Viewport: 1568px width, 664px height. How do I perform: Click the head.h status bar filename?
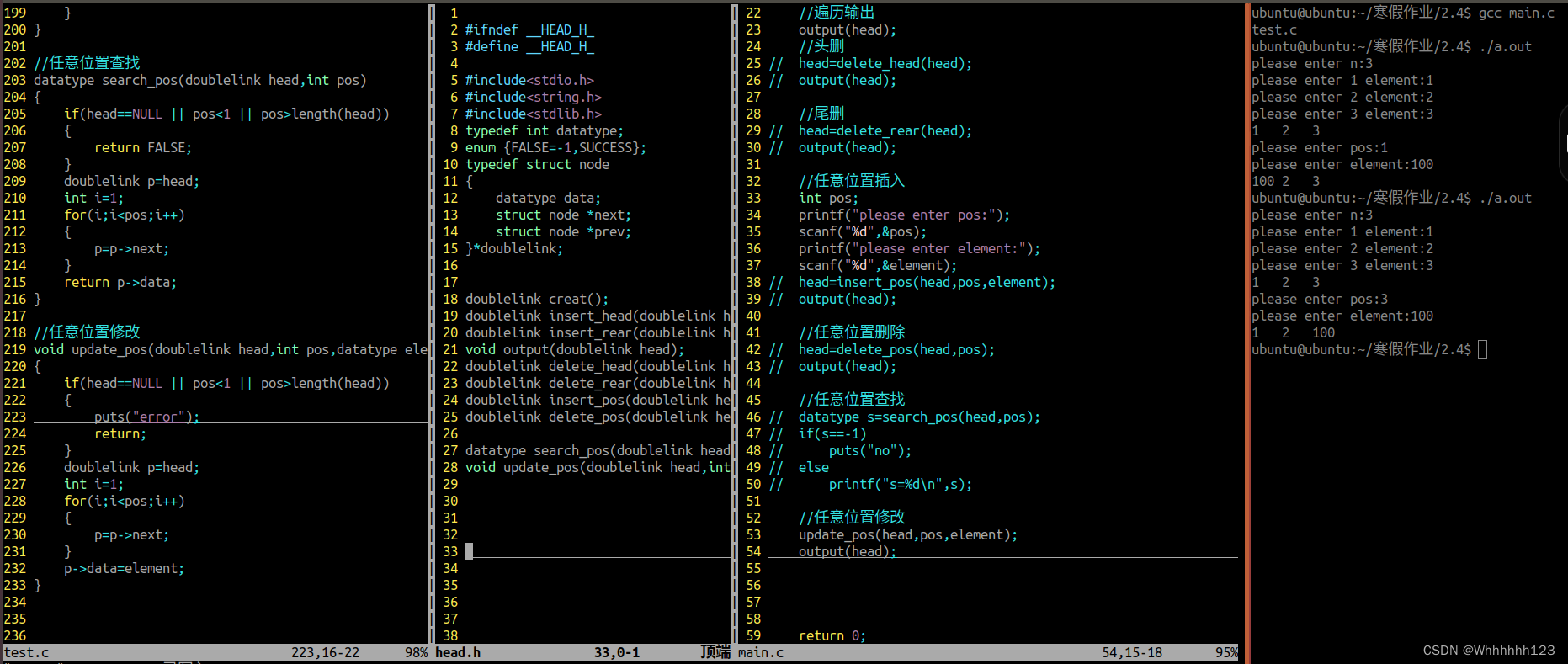(458, 652)
